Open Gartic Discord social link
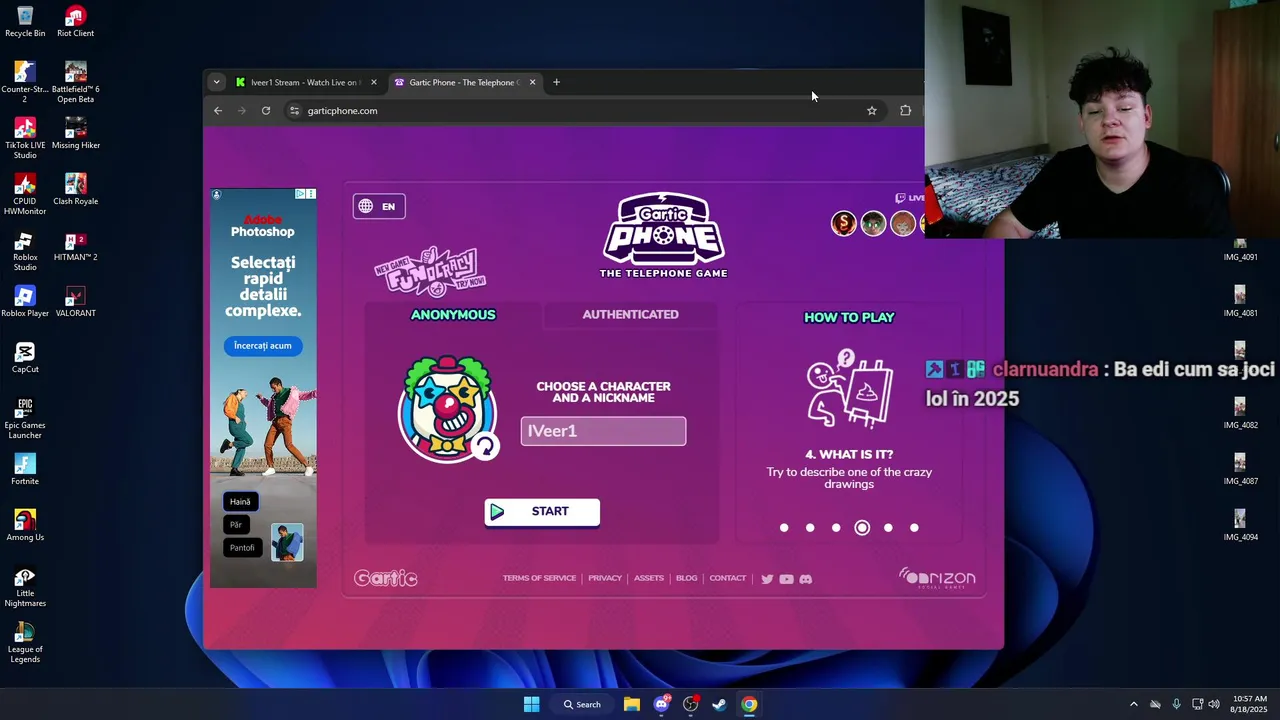The width and height of the screenshot is (1280, 720). pyautogui.click(x=806, y=579)
